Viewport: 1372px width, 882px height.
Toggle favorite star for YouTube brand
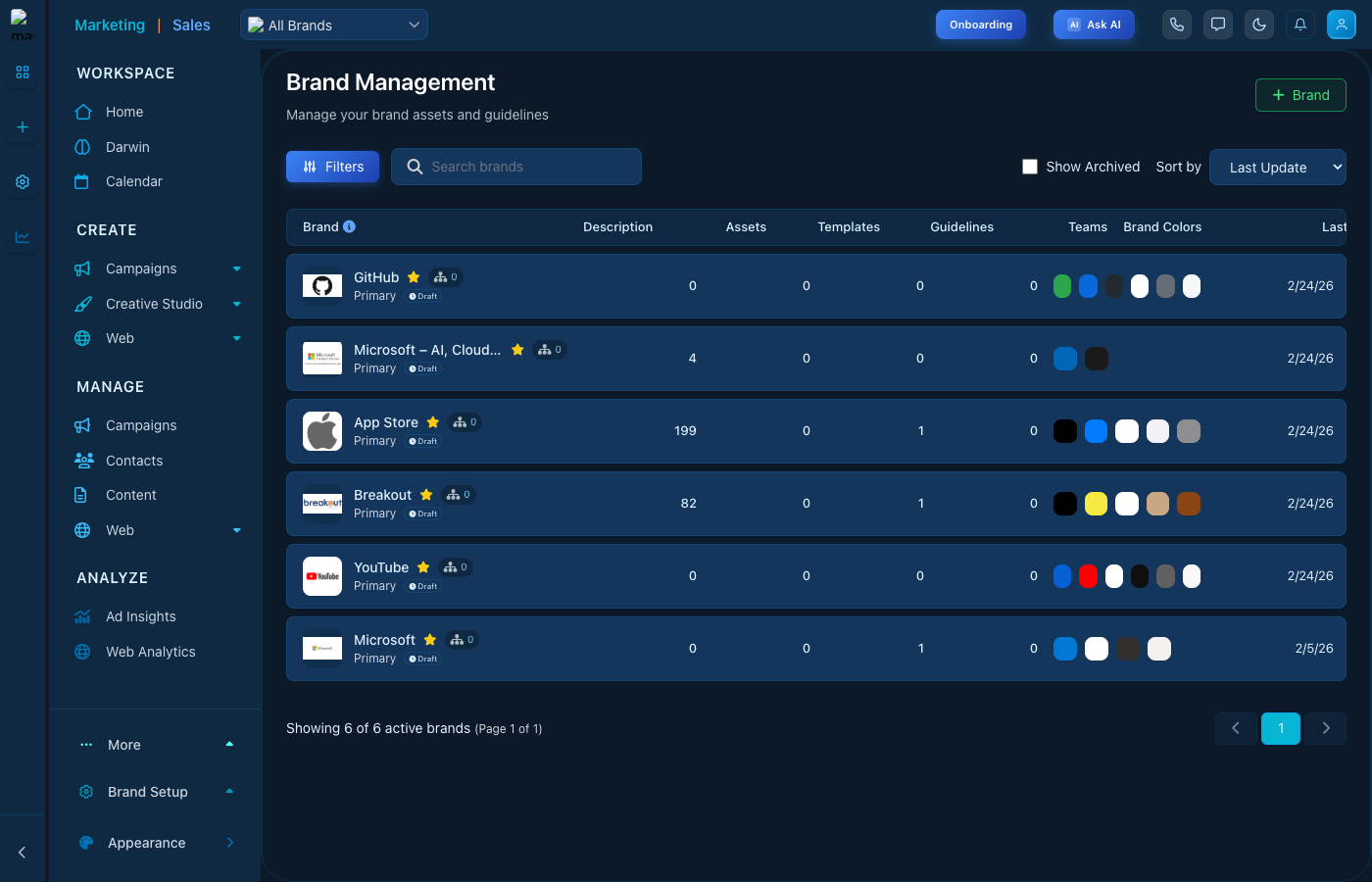click(x=423, y=567)
